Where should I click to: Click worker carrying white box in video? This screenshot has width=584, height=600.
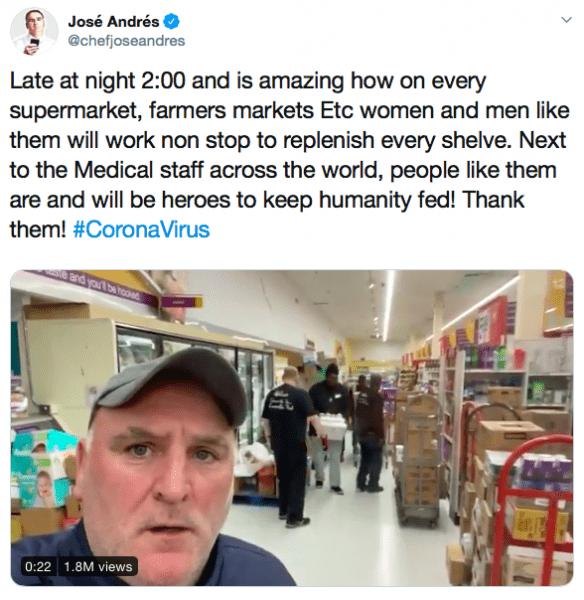[x=332, y=427]
